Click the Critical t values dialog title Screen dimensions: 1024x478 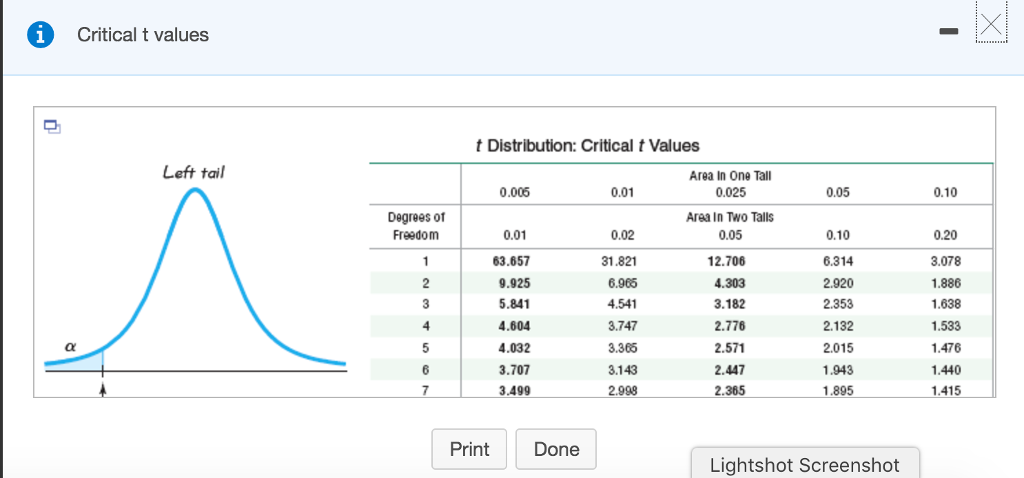143,35
